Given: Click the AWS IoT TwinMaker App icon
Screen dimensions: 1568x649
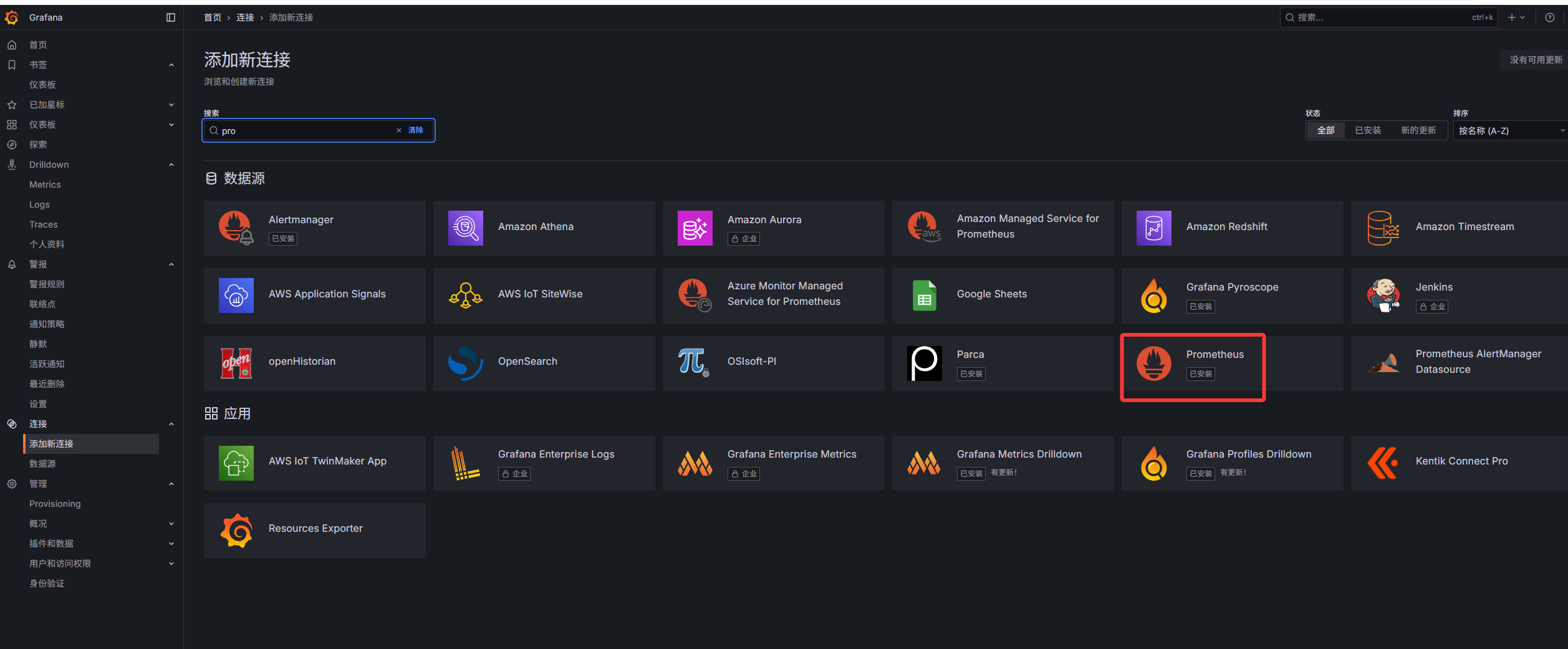Looking at the screenshot, I should click(x=236, y=463).
